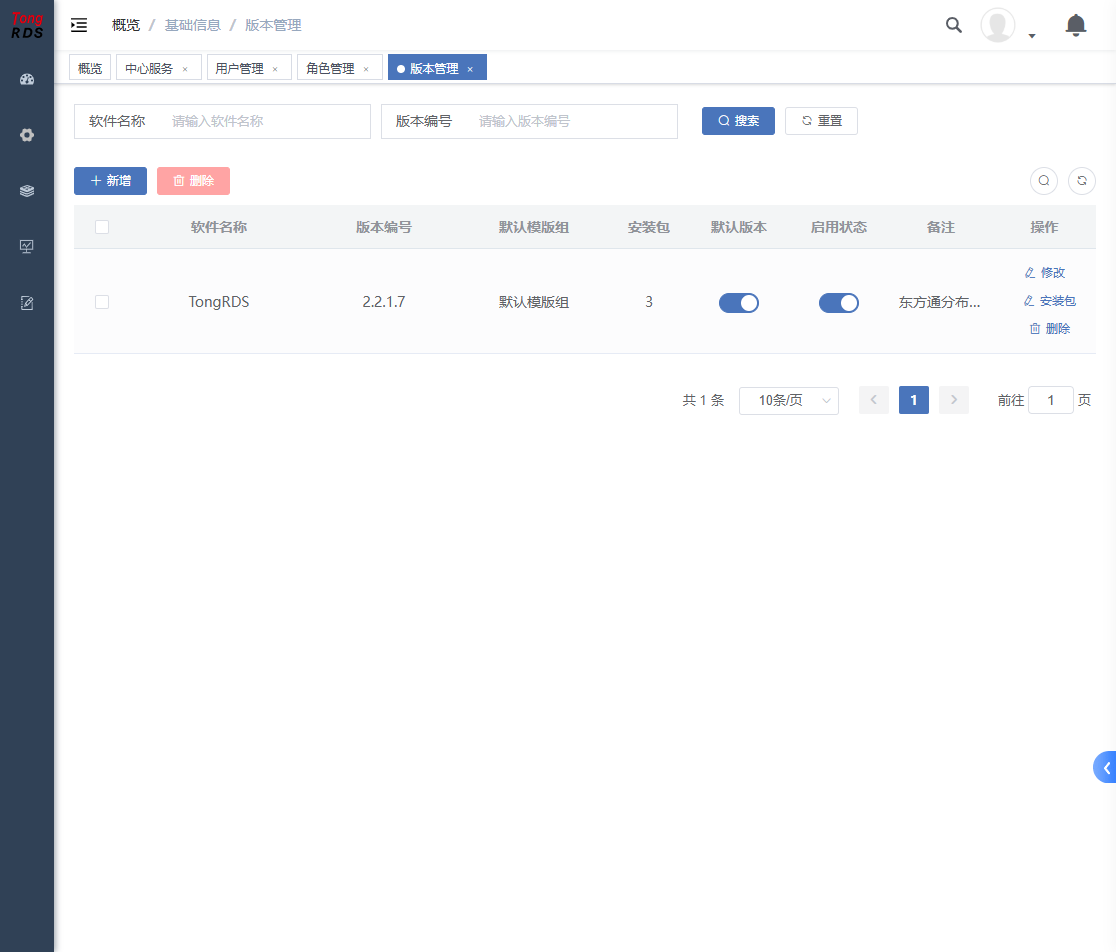Click the 软件名称 column header
The image size is (1116, 952).
219,227
